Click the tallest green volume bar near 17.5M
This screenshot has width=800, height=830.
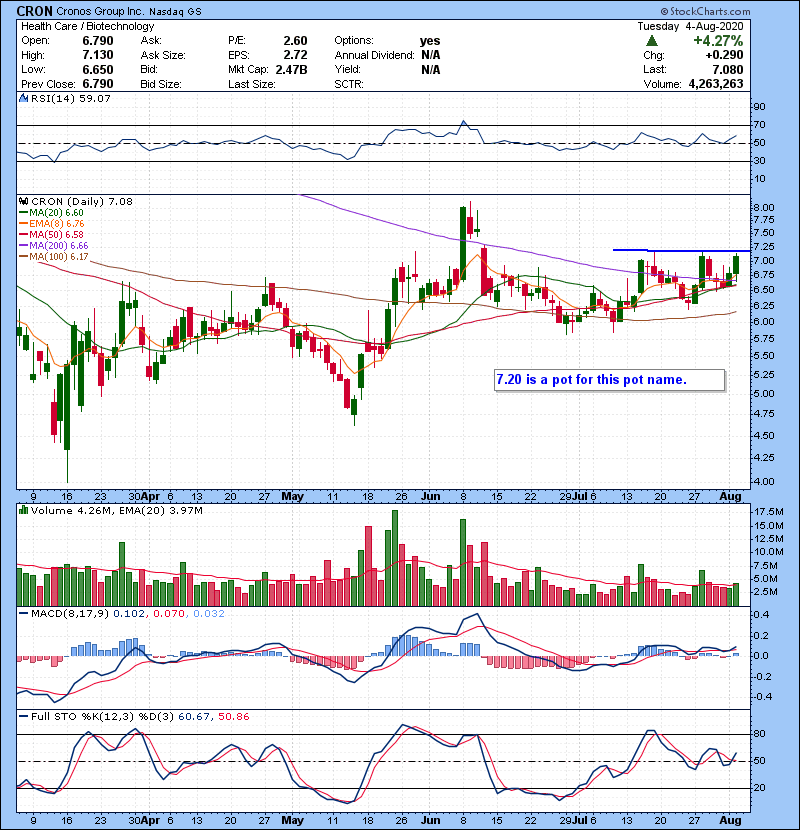click(394, 558)
